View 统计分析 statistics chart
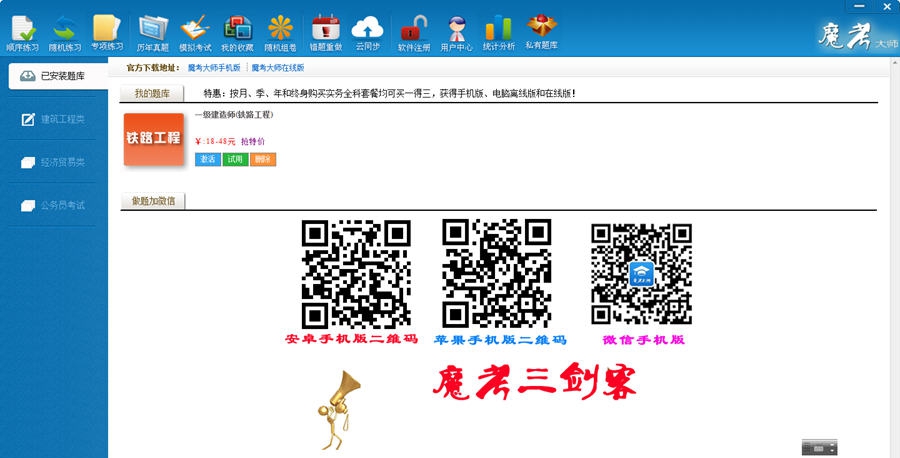The height and width of the screenshot is (458, 900). (498, 33)
